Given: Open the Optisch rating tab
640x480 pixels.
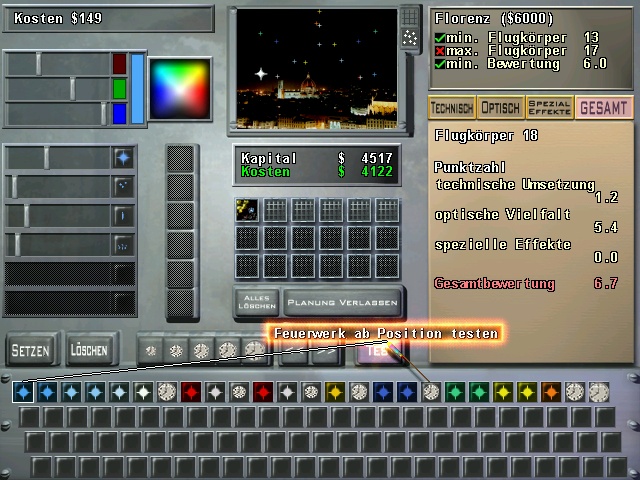Looking at the screenshot, I should pyautogui.click(x=501, y=108).
